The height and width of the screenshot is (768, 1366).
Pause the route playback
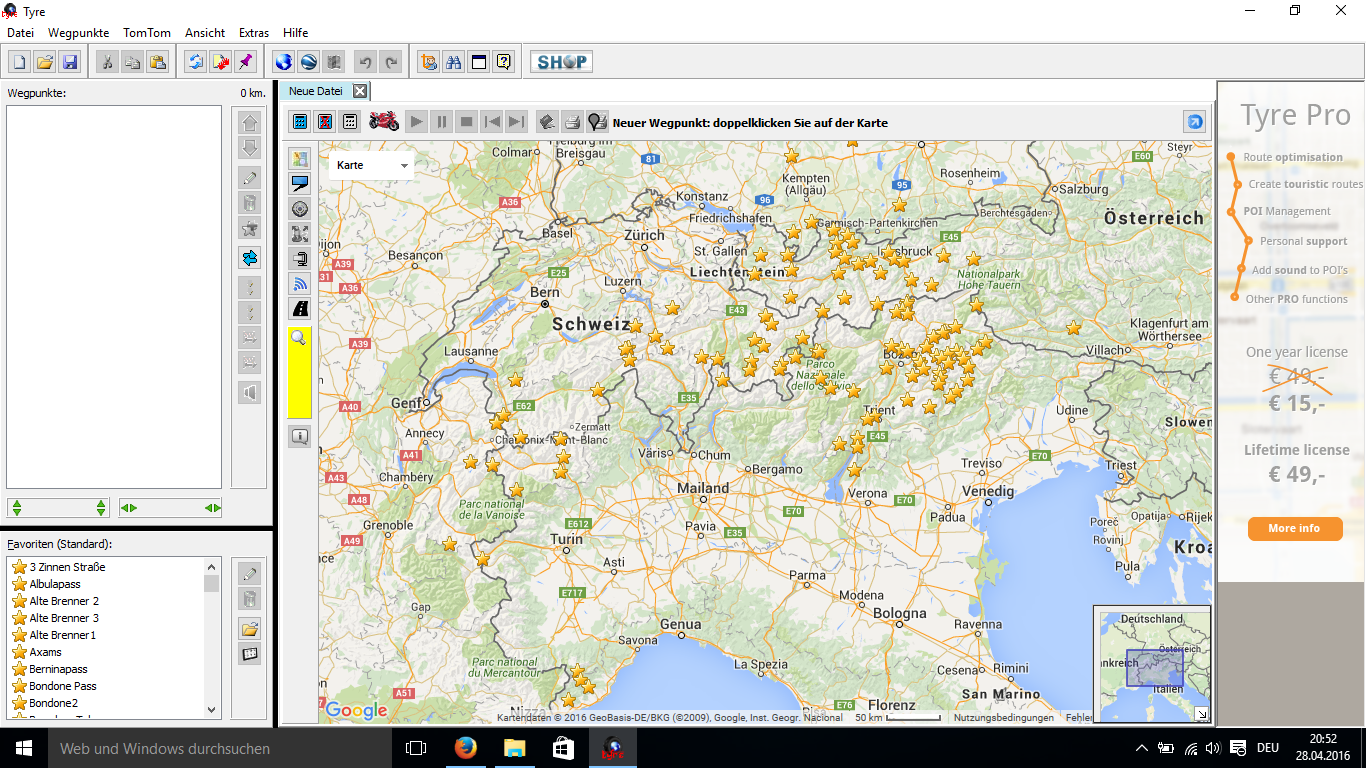pyautogui.click(x=442, y=122)
